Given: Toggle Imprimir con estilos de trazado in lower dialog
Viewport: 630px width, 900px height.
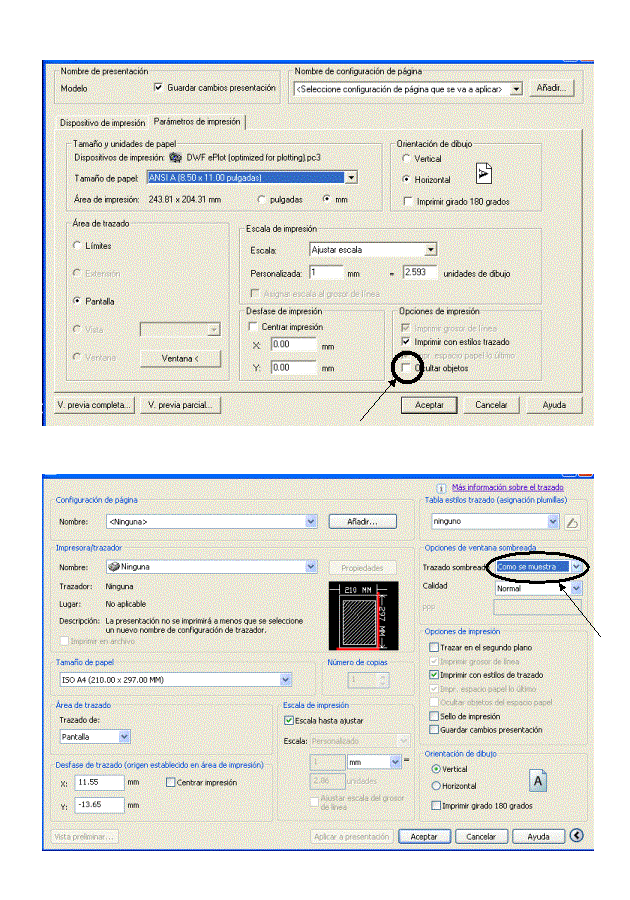Looking at the screenshot, I should pyautogui.click(x=434, y=674).
